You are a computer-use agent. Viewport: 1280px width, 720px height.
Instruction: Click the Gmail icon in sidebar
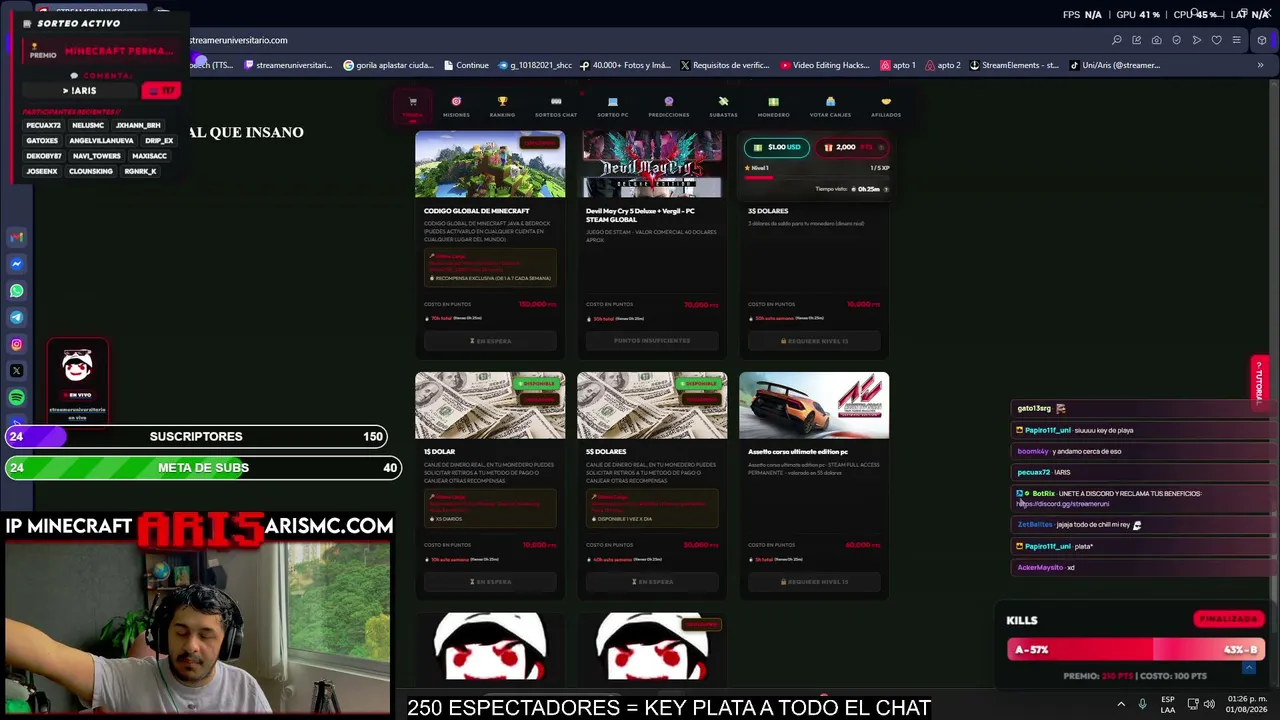click(x=16, y=237)
